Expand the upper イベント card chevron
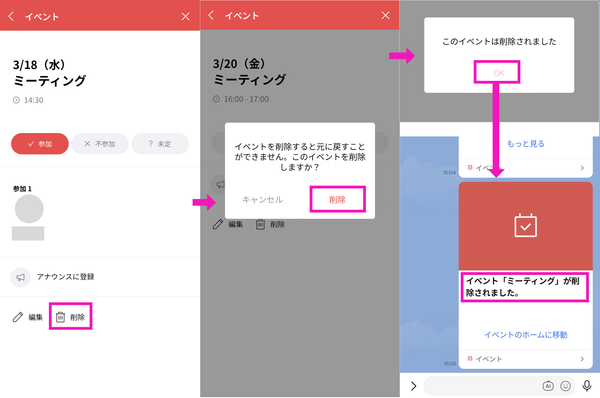Viewport: 600px width, 398px height. [x=582, y=168]
